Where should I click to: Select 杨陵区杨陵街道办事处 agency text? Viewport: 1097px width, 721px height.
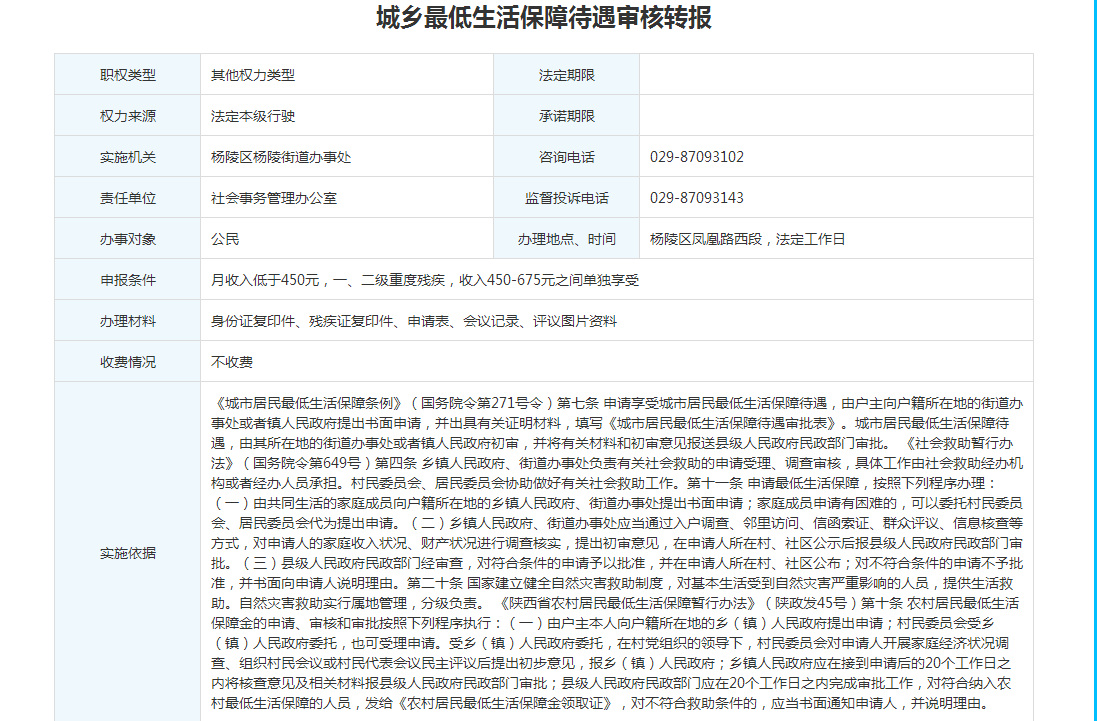[x=281, y=157]
